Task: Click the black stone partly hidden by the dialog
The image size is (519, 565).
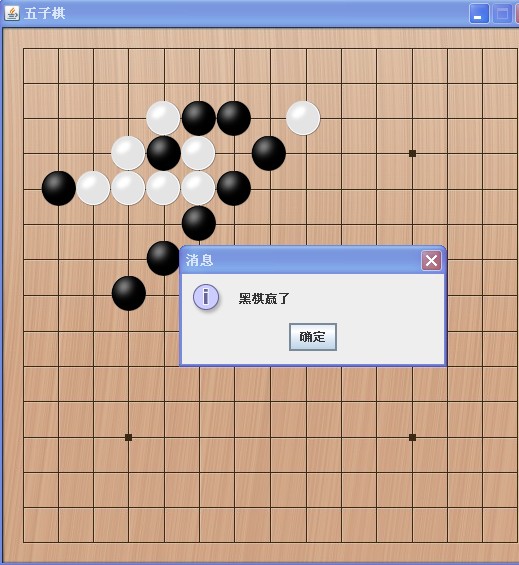Action: point(163,258)
